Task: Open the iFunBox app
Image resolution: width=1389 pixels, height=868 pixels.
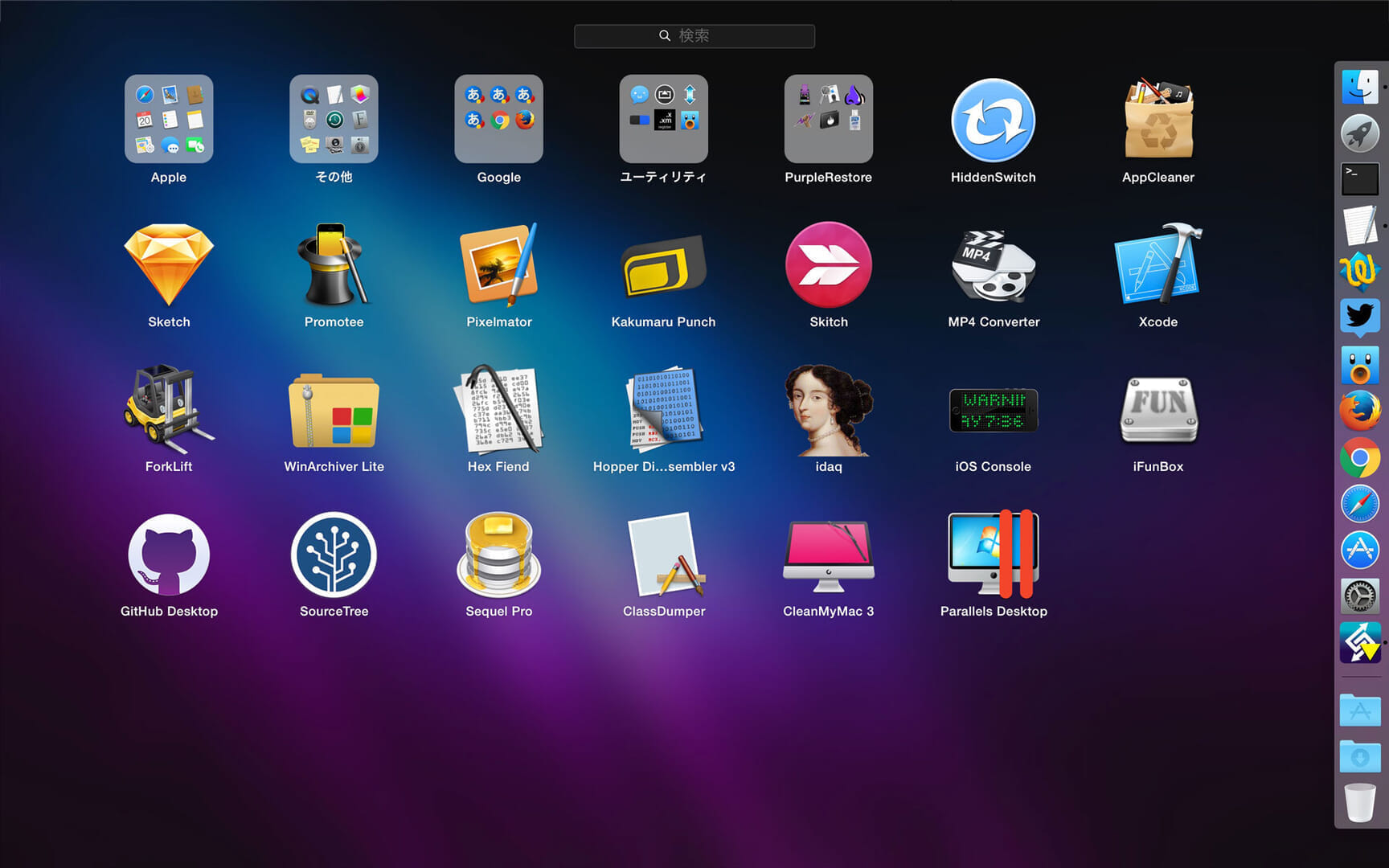Action: coord(1157,410)
